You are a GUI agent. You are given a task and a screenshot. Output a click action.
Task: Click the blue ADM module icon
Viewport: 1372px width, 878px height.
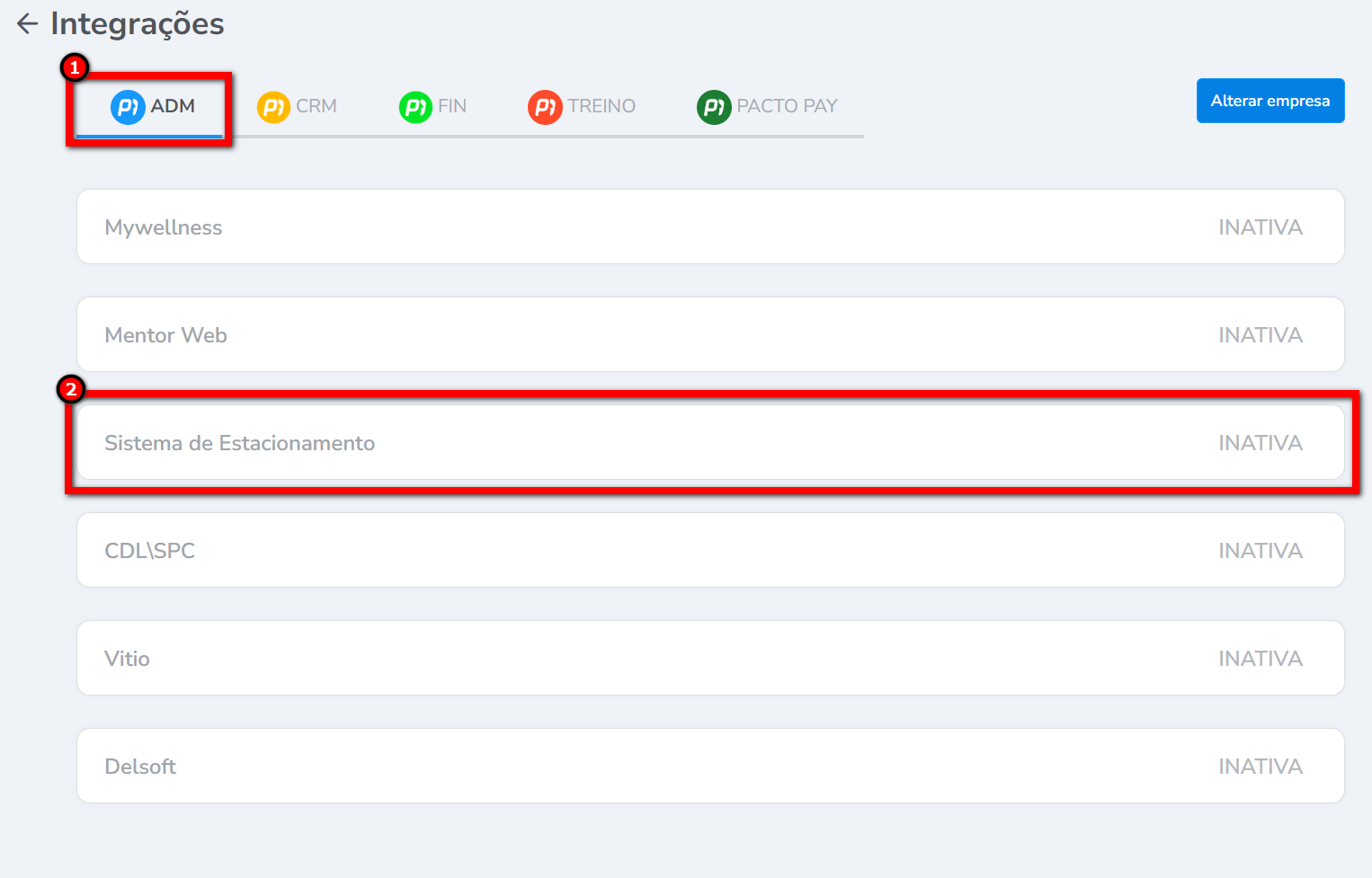point(128,107)
